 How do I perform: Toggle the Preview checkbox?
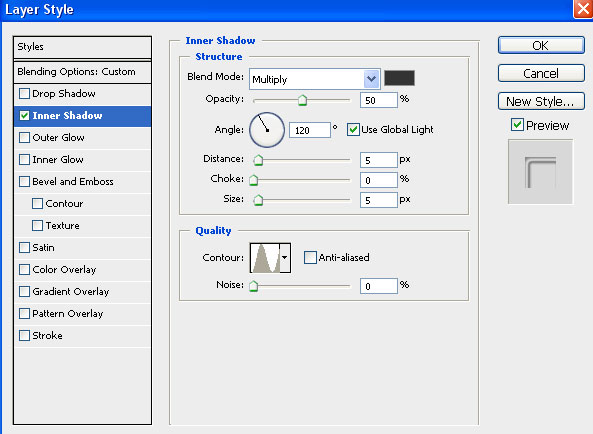(x=517, y=124)
